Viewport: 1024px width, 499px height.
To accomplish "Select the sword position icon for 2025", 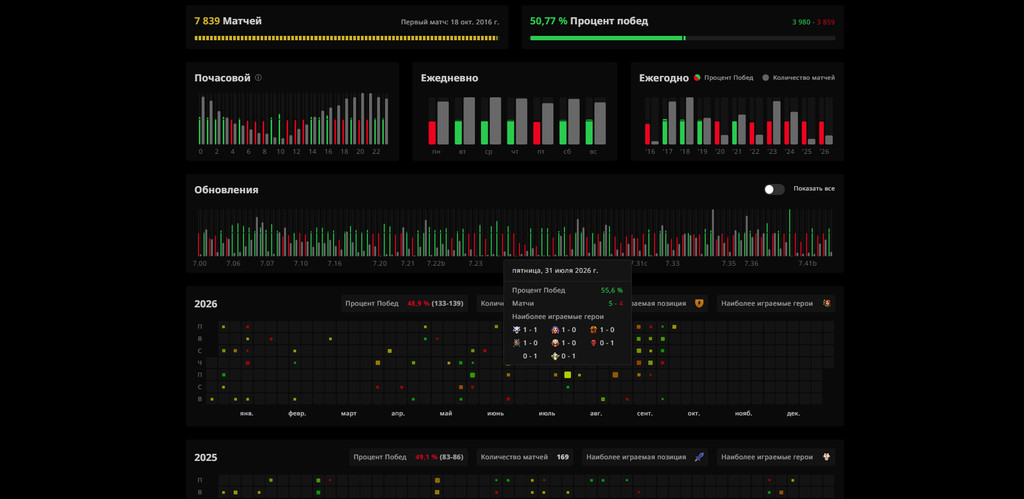I will click(699, 457).
